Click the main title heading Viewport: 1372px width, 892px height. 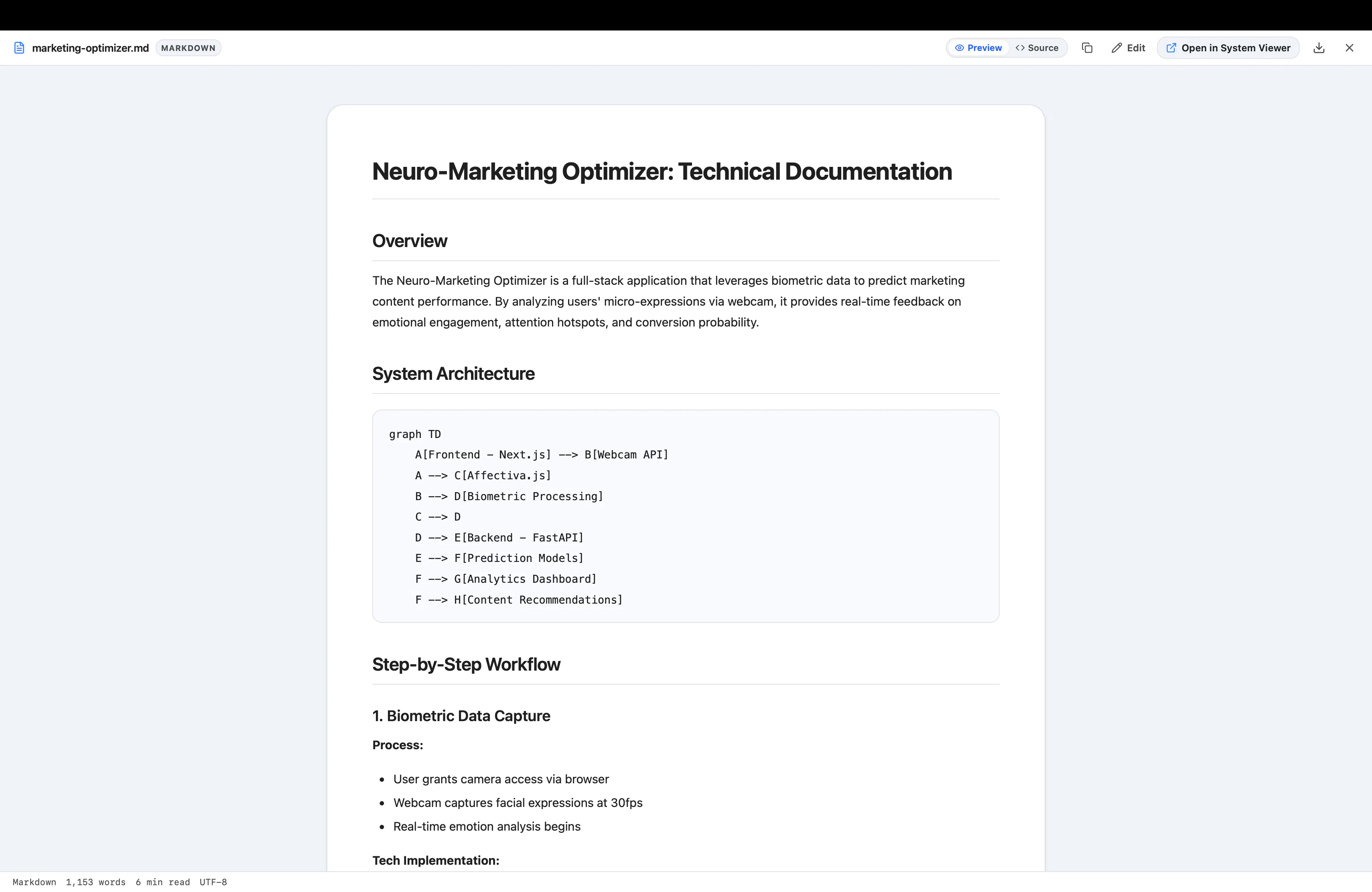(x=662, y=172)
